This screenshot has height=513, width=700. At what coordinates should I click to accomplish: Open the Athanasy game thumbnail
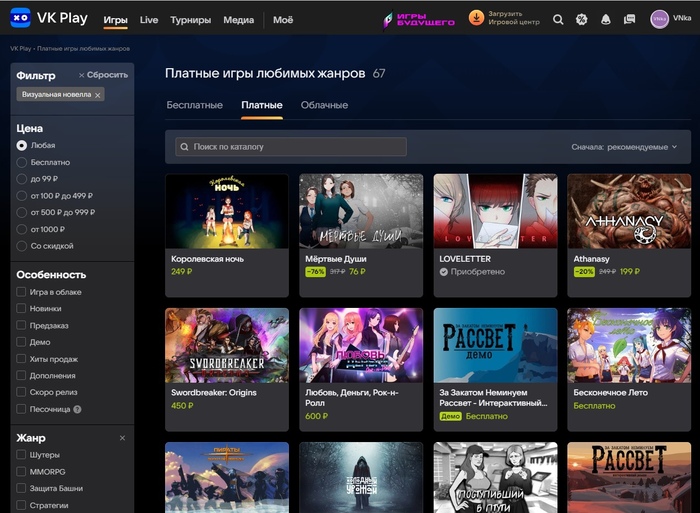tap(629, 211)
